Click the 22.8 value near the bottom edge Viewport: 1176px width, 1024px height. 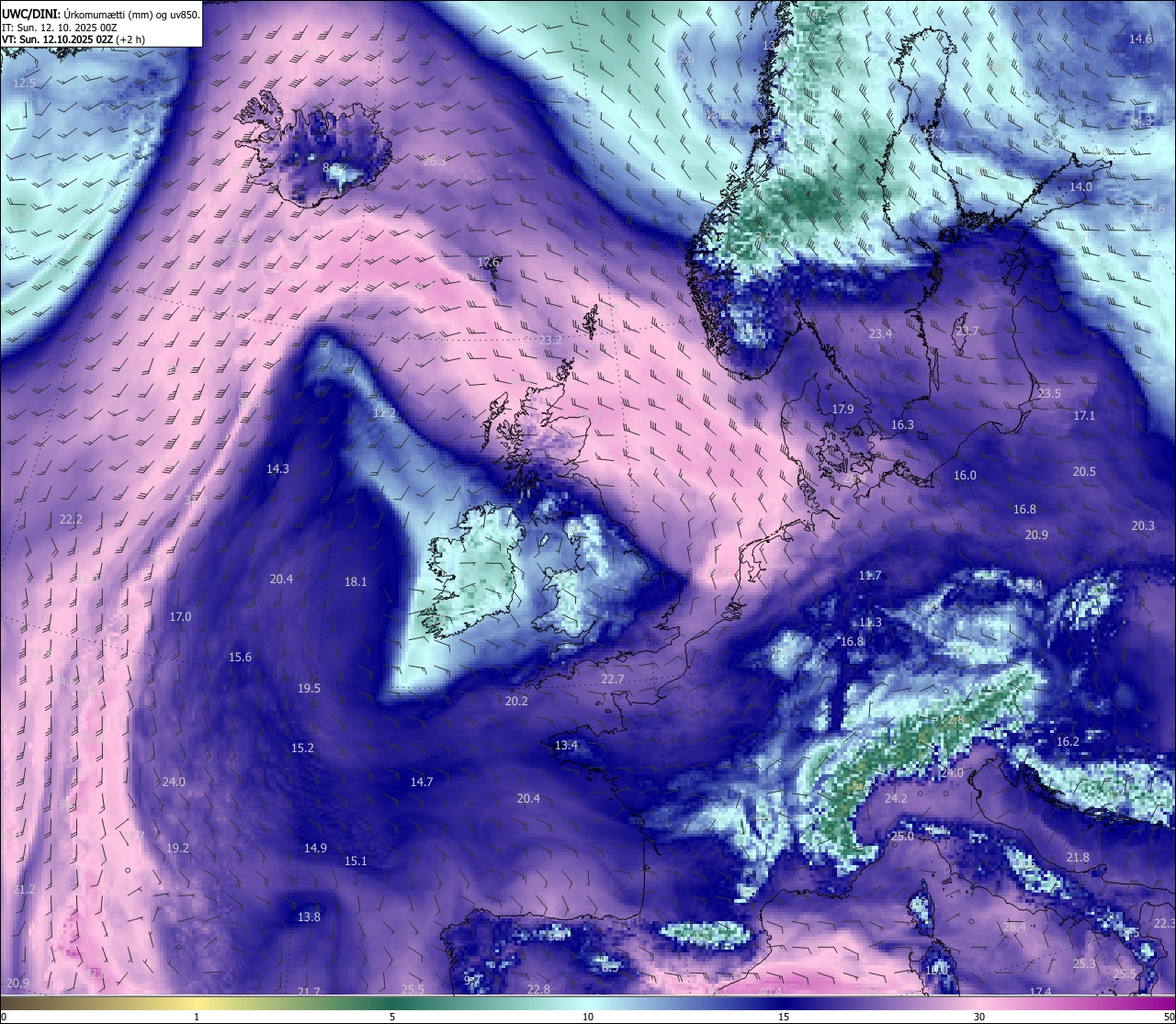point(538,989)
